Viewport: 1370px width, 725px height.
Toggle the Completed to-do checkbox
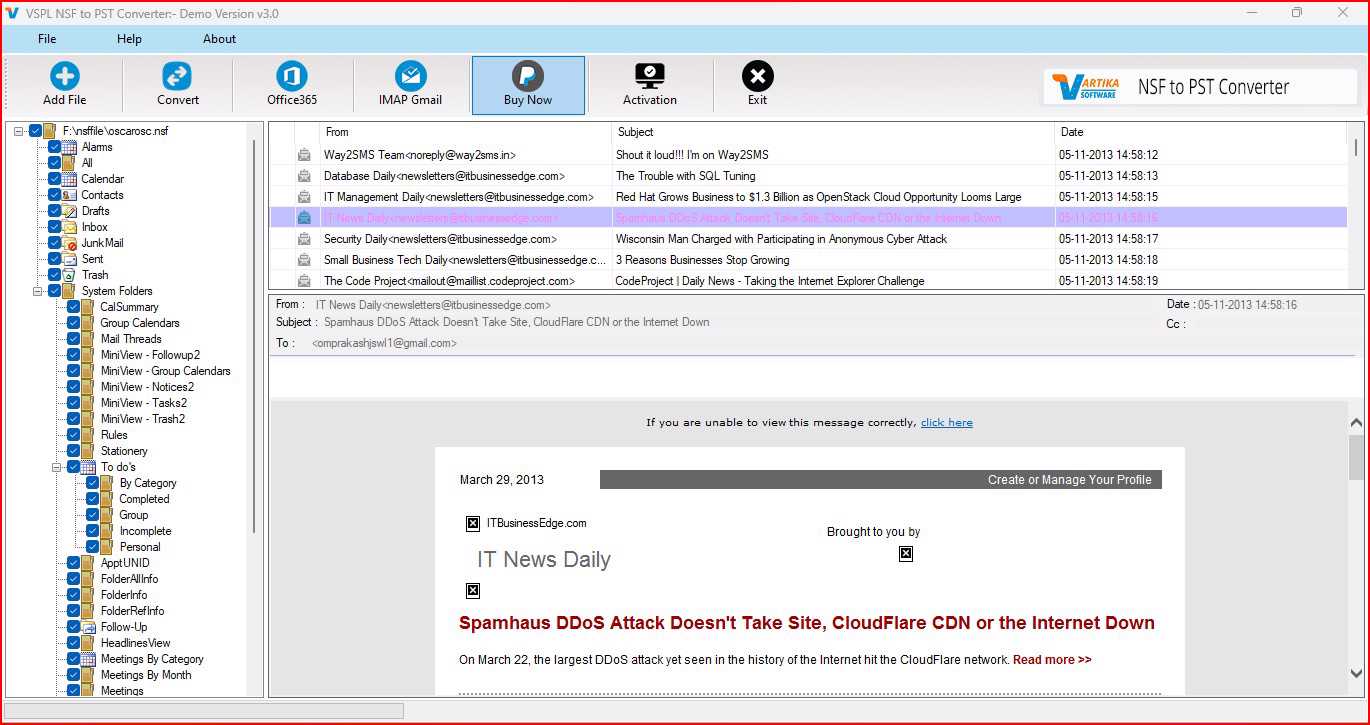click(93, 499)
